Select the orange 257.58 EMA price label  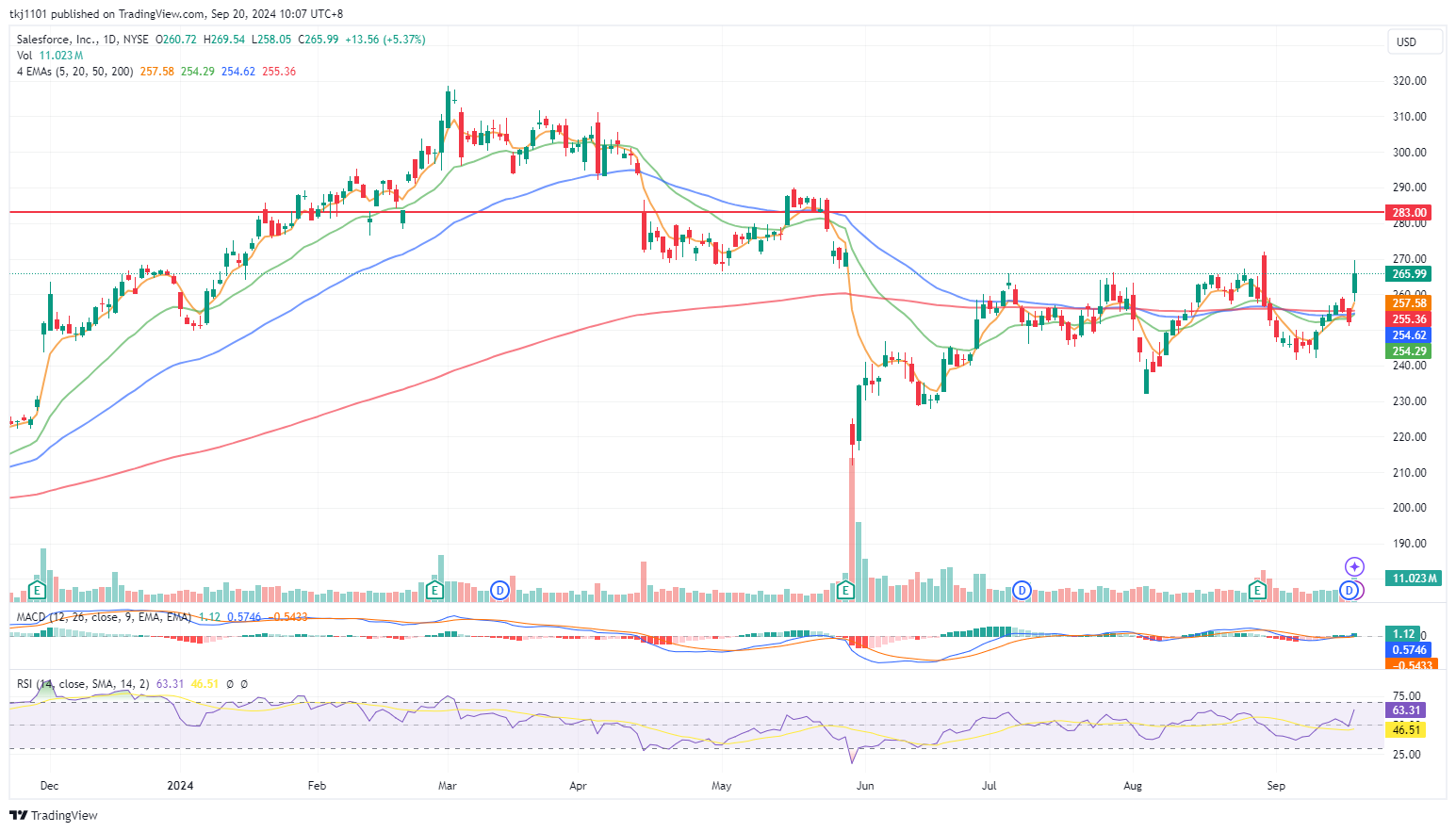(1409, 303)
